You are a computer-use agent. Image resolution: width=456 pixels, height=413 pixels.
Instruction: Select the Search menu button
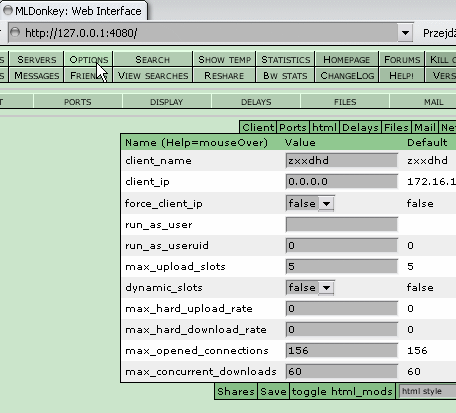click(153, 59)
